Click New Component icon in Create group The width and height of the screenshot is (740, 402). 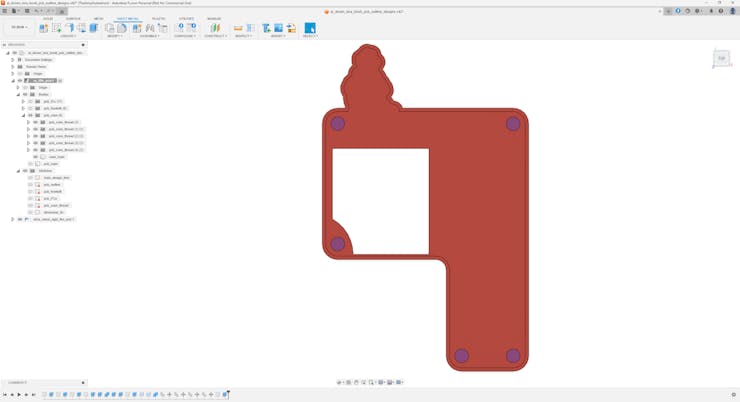(x=43, y=28)
